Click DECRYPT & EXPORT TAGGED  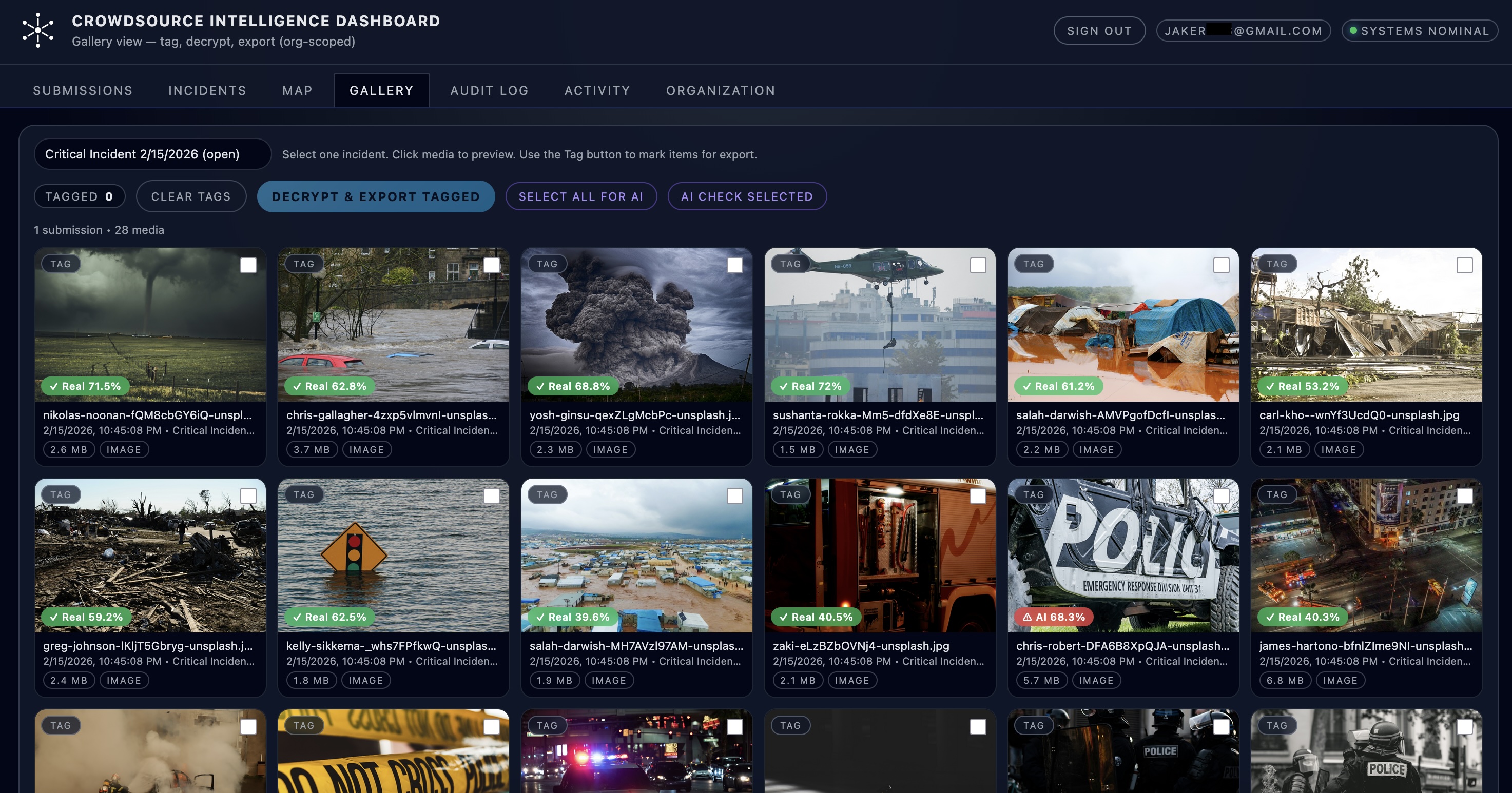click(376, 196)
